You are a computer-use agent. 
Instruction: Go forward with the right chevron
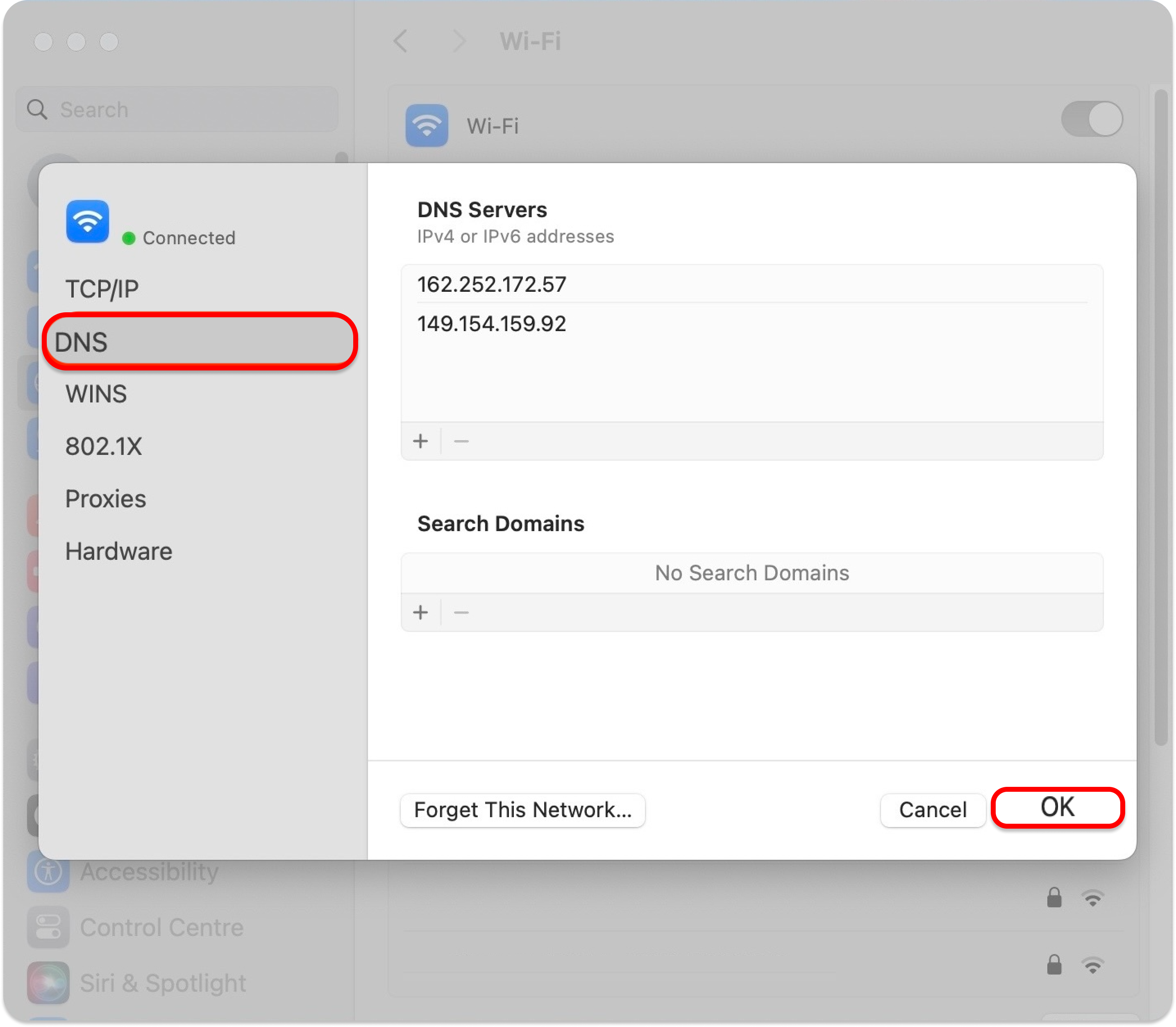tap(459, 41)
